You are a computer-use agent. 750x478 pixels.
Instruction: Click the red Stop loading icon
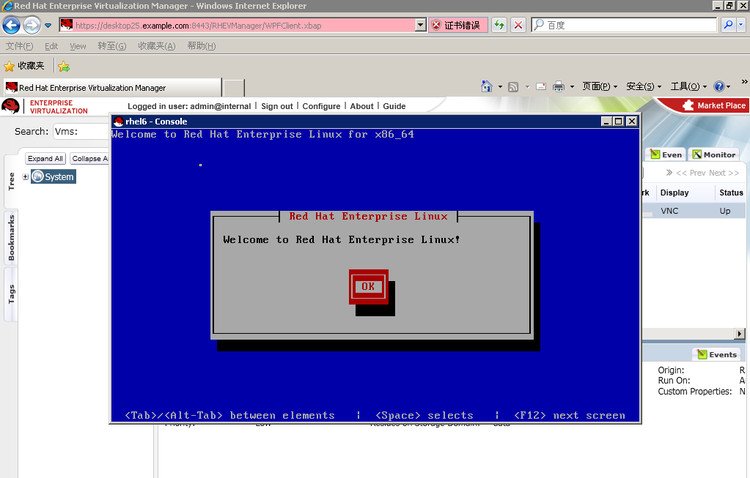click(x=518, y=25)
